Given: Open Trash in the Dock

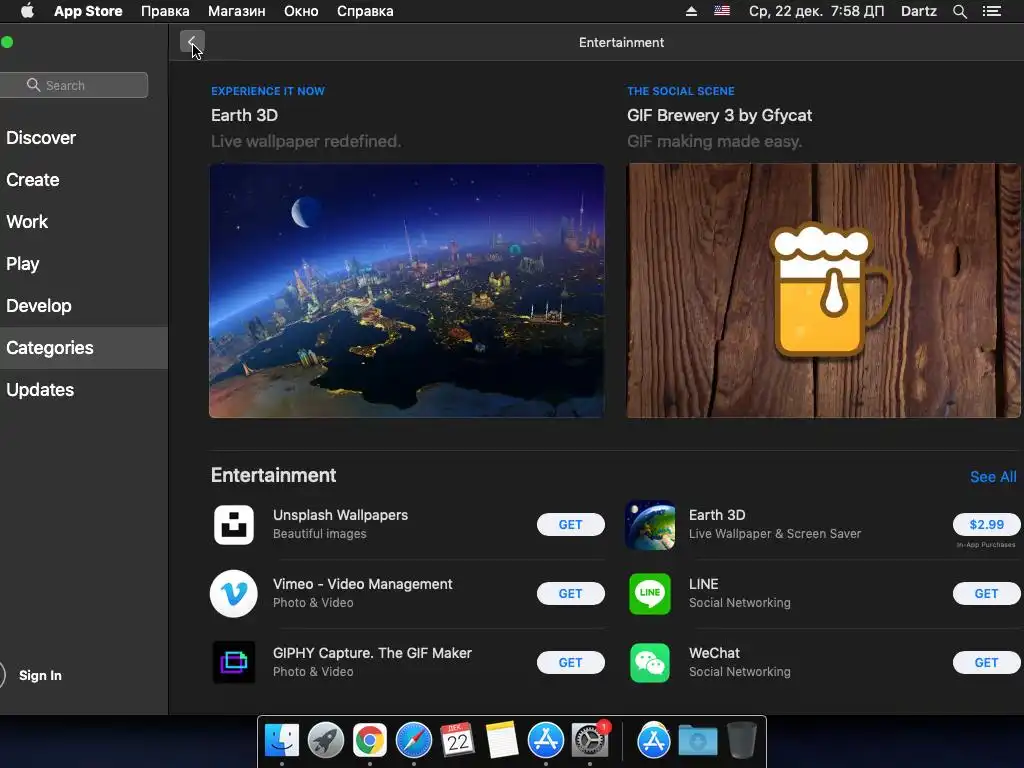Looking at the screenshot, I should pos(742,739).
